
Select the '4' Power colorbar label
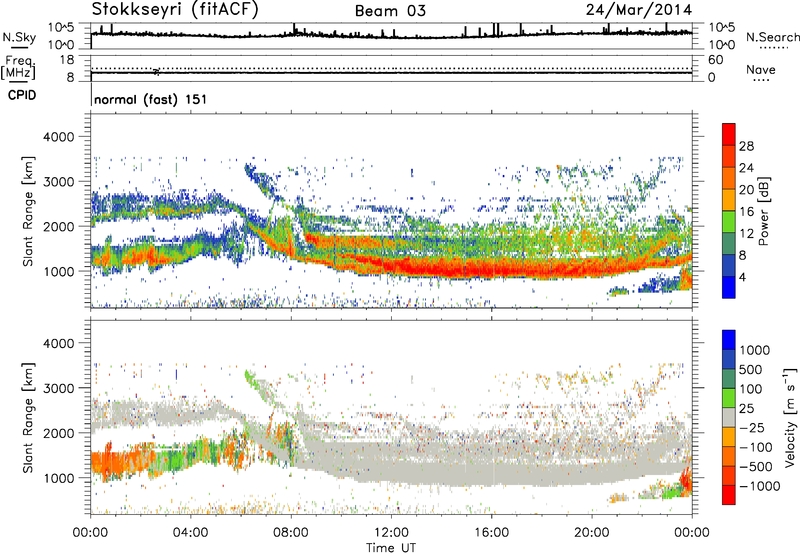click(x=743, y=277)
